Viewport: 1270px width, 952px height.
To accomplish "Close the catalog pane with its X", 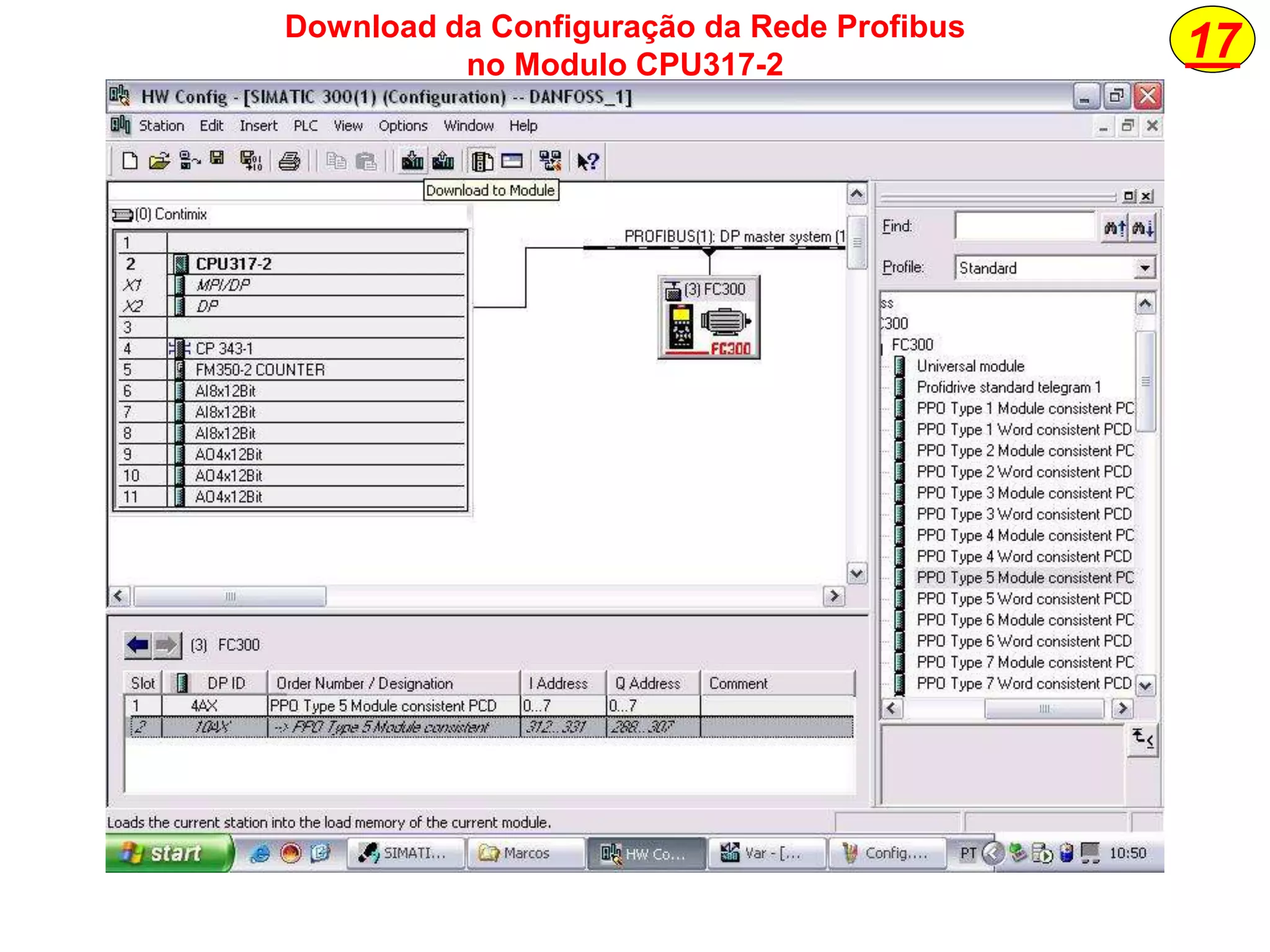I will point(1147,196).
